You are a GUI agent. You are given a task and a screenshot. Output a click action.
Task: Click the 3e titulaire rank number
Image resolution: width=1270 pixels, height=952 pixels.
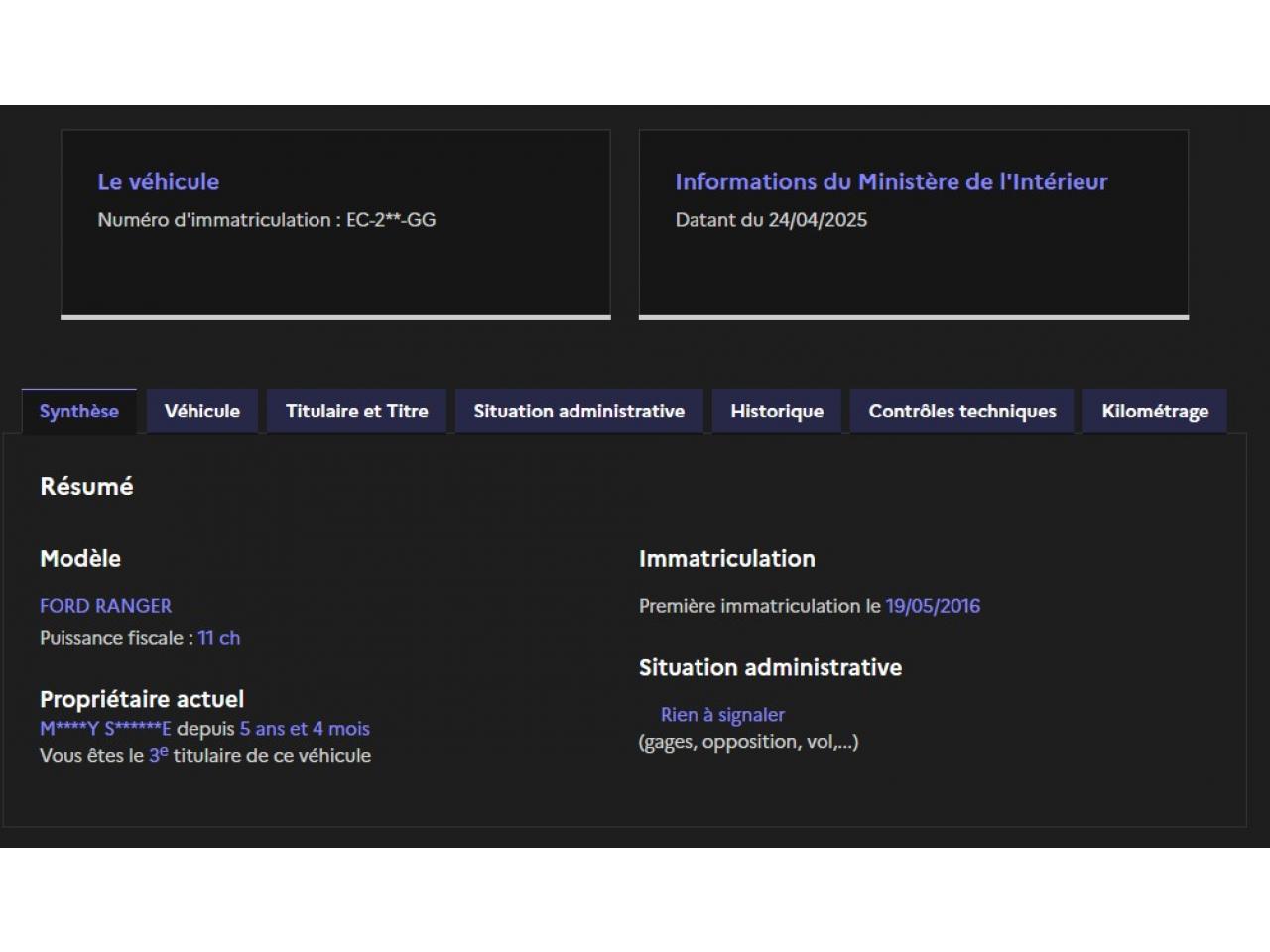tap(158, 755)
